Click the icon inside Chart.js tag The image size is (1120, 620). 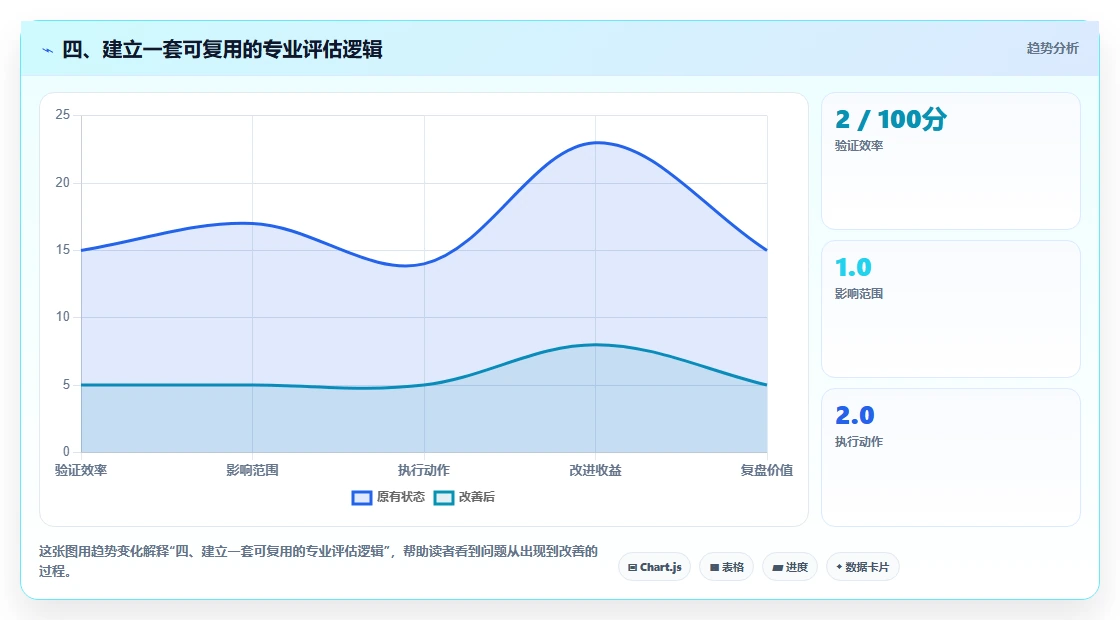[632, 568]
